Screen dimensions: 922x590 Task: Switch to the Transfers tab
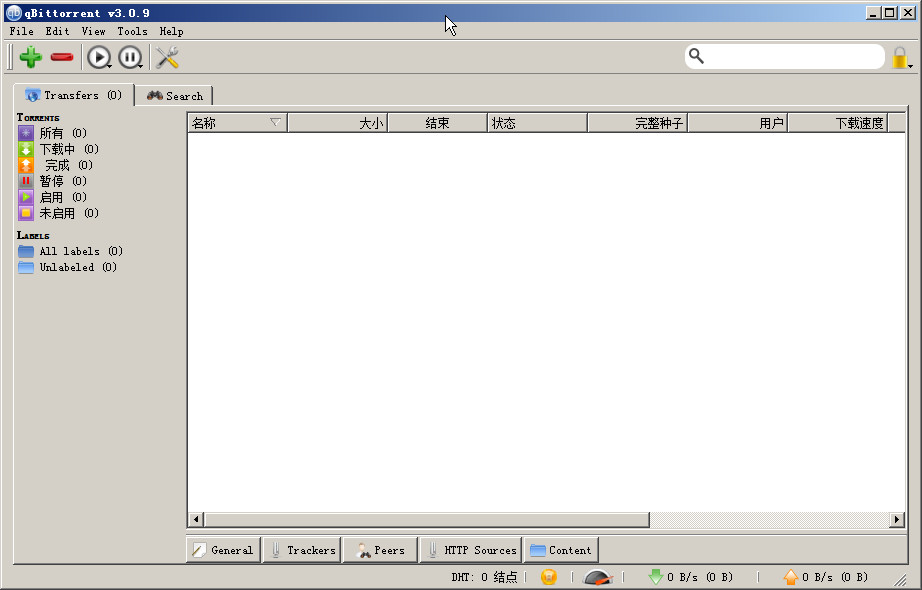pos(74,95)
